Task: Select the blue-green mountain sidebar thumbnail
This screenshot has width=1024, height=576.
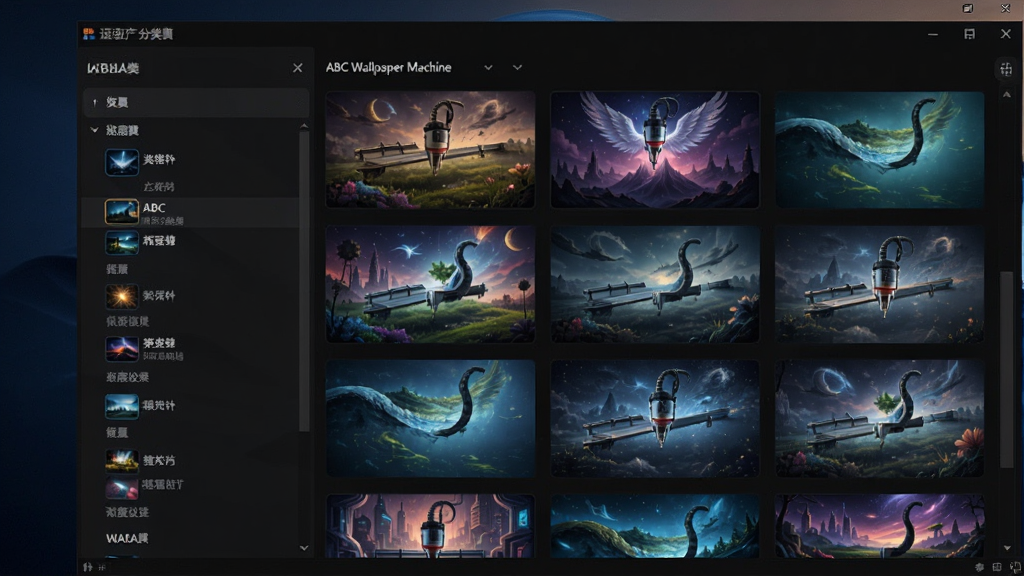Action: (122, 406)
